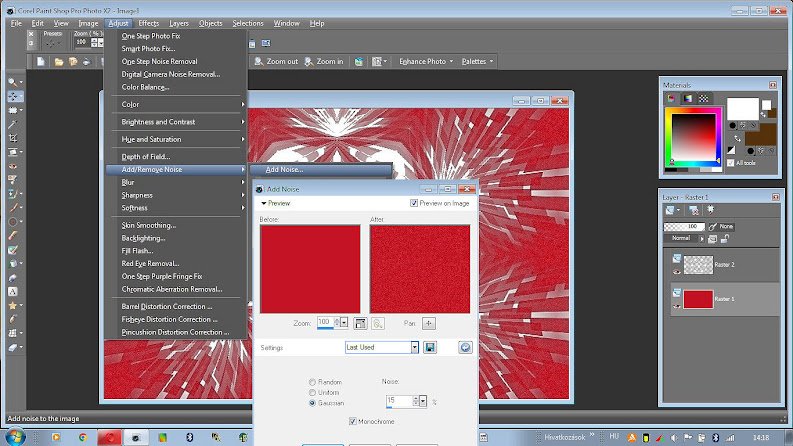The height and width of the screenshot is (446, 793).
Task: Open the Normal blend mode dropdown
Action: pyautogui.click(x=684, y=238)
